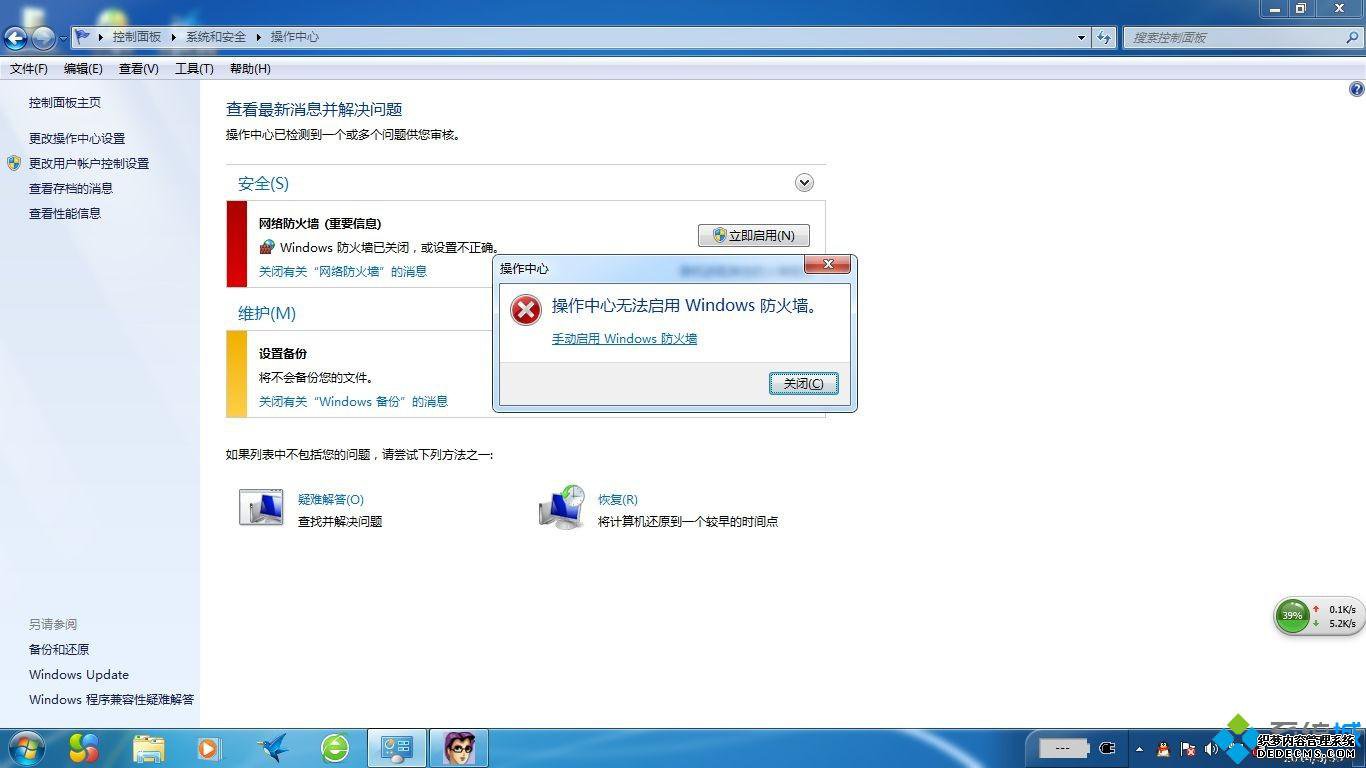Show hidden tray icons arrow
The height and width of the screenshot is (768, 1366).
point(1139,748)
